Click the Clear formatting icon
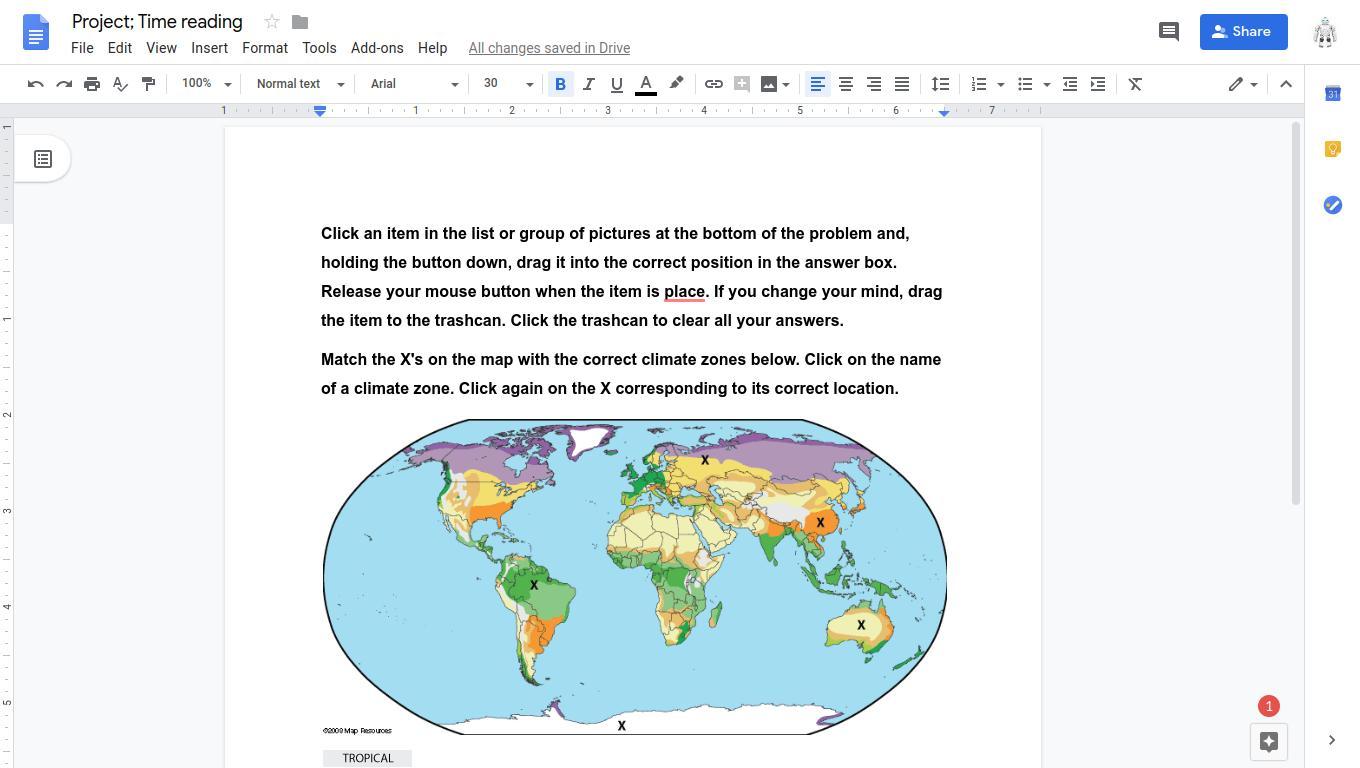 (x=1135, y=84)
